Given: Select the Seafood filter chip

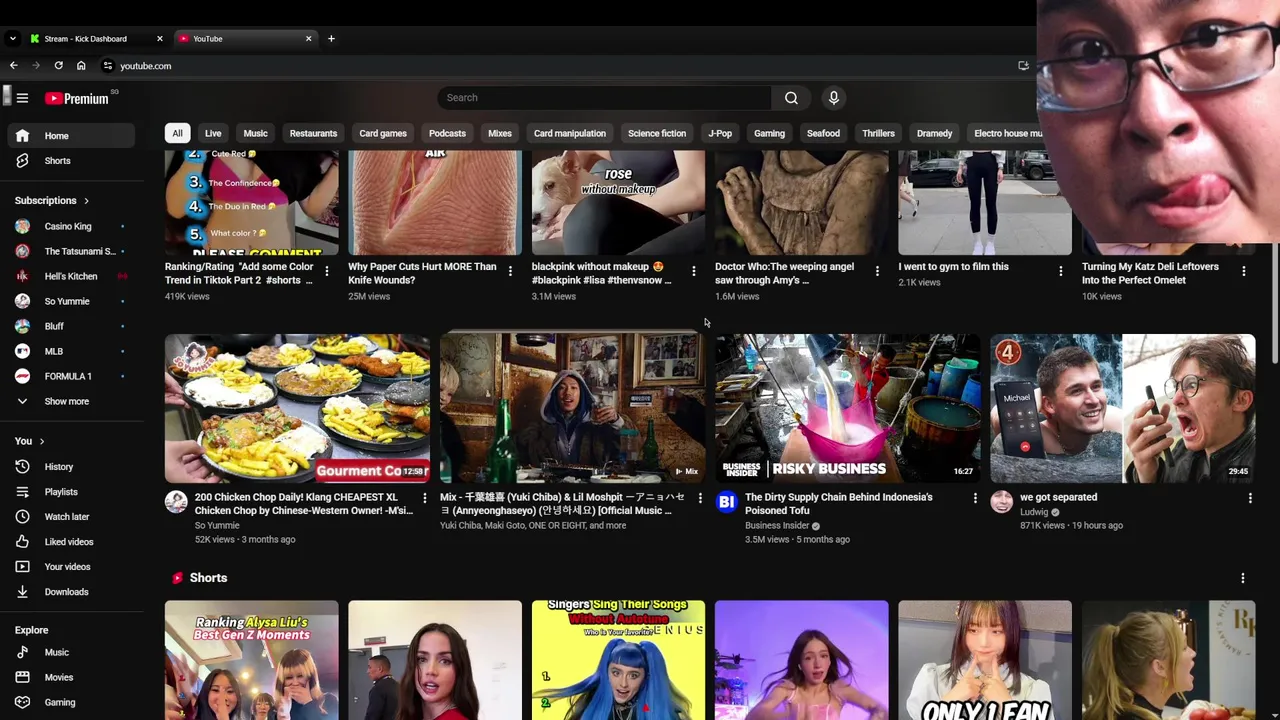Looking at the screenshot, I should click(823, 133).
